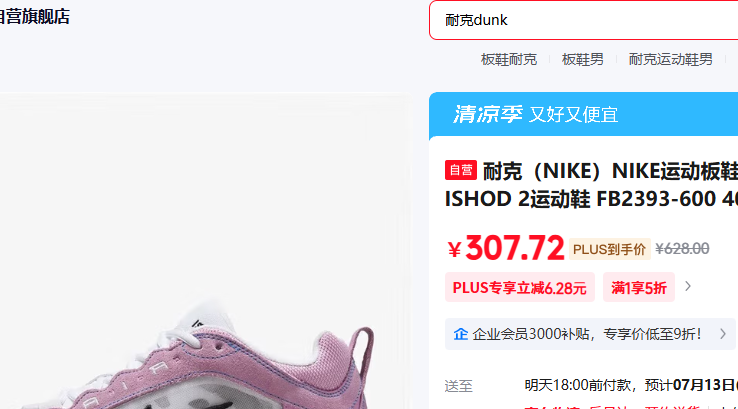738x409 pixels.
Task: Open the 板鞋男 suggested search link
Action: [583, 60]
